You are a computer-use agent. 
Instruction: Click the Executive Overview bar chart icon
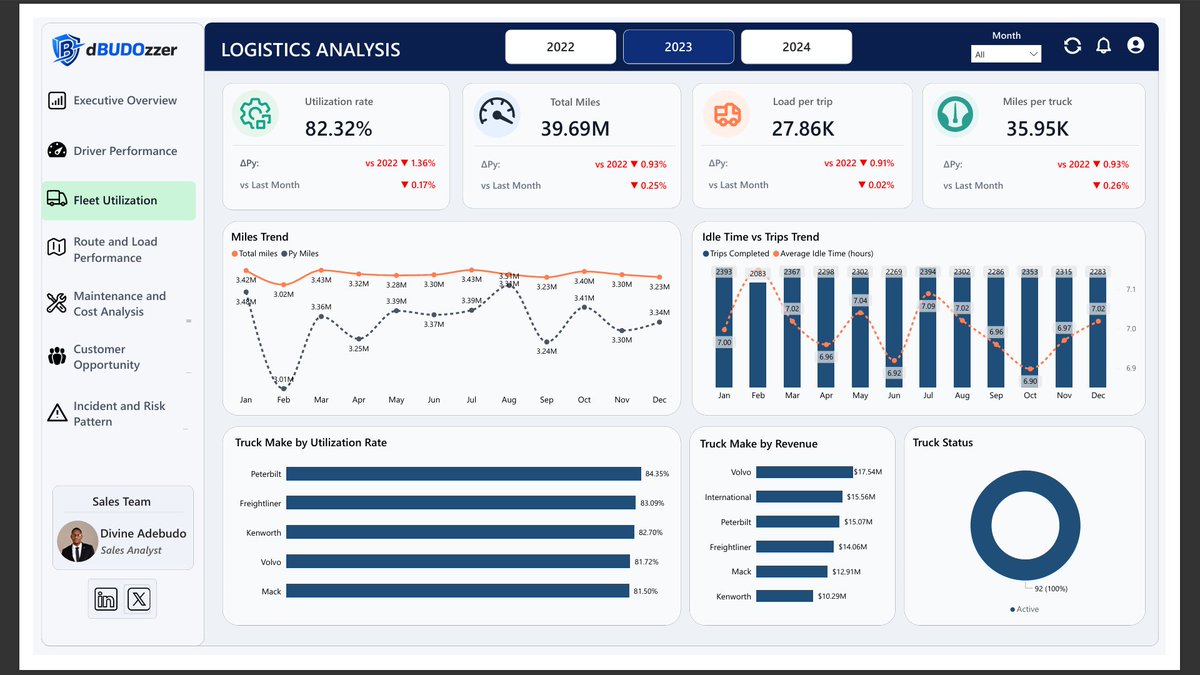57,100
